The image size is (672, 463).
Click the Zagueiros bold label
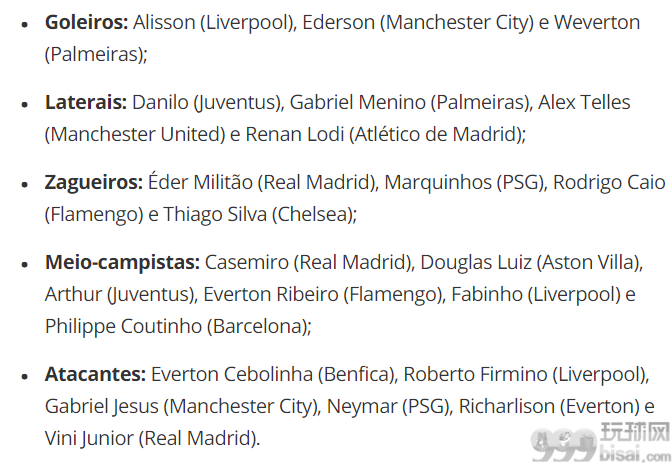pos(94,183)
